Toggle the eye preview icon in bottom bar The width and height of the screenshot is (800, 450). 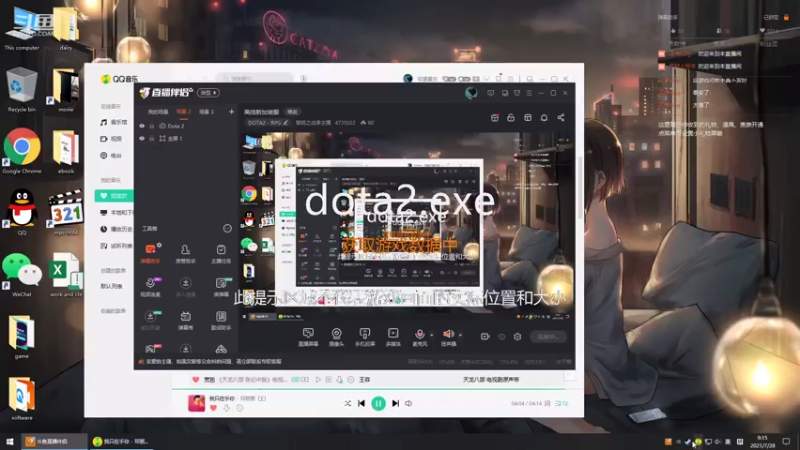pos(502,337)
